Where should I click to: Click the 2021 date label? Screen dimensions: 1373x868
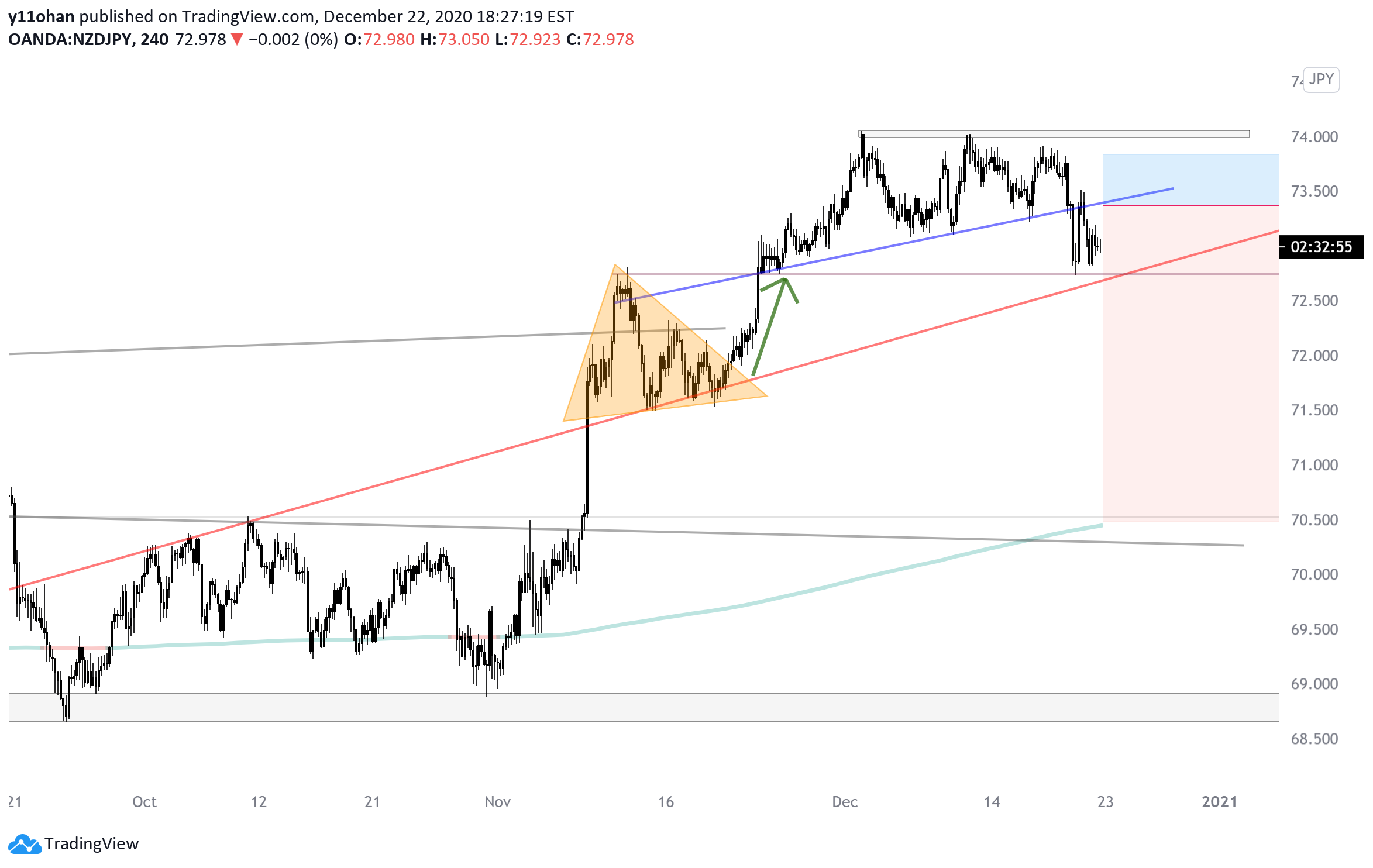1220,802
